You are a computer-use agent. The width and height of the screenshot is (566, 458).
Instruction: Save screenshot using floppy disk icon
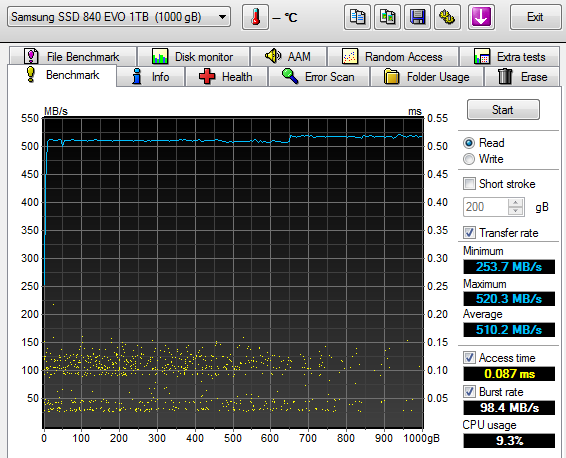pos(417,17)
